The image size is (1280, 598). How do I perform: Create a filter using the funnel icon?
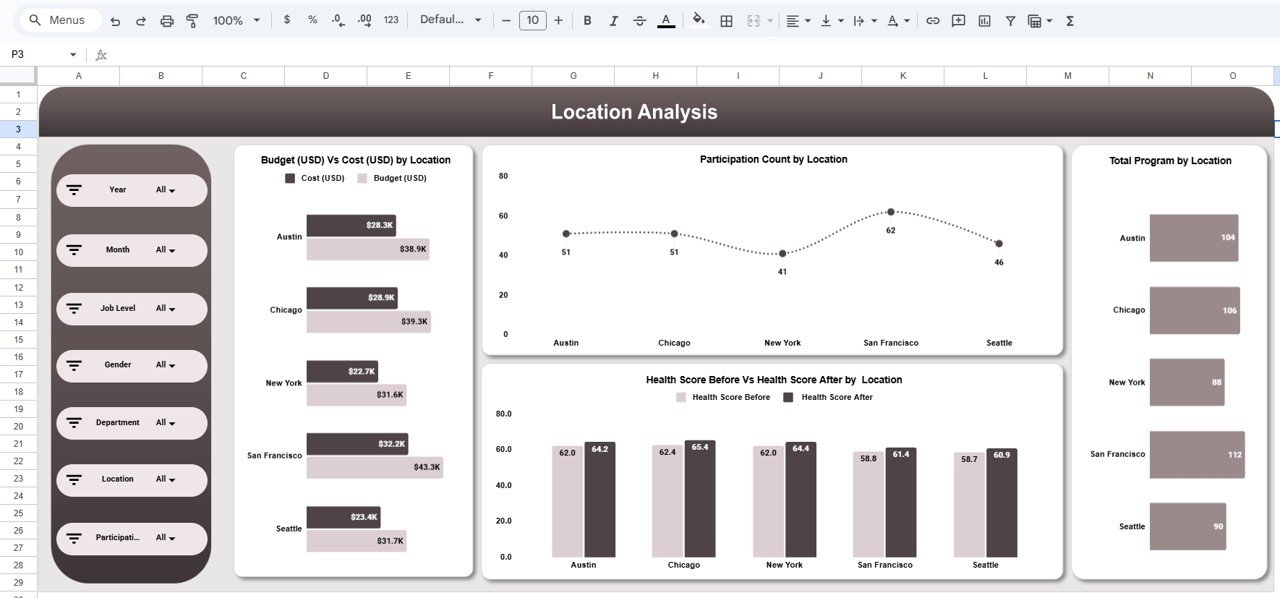[1011, 19]
